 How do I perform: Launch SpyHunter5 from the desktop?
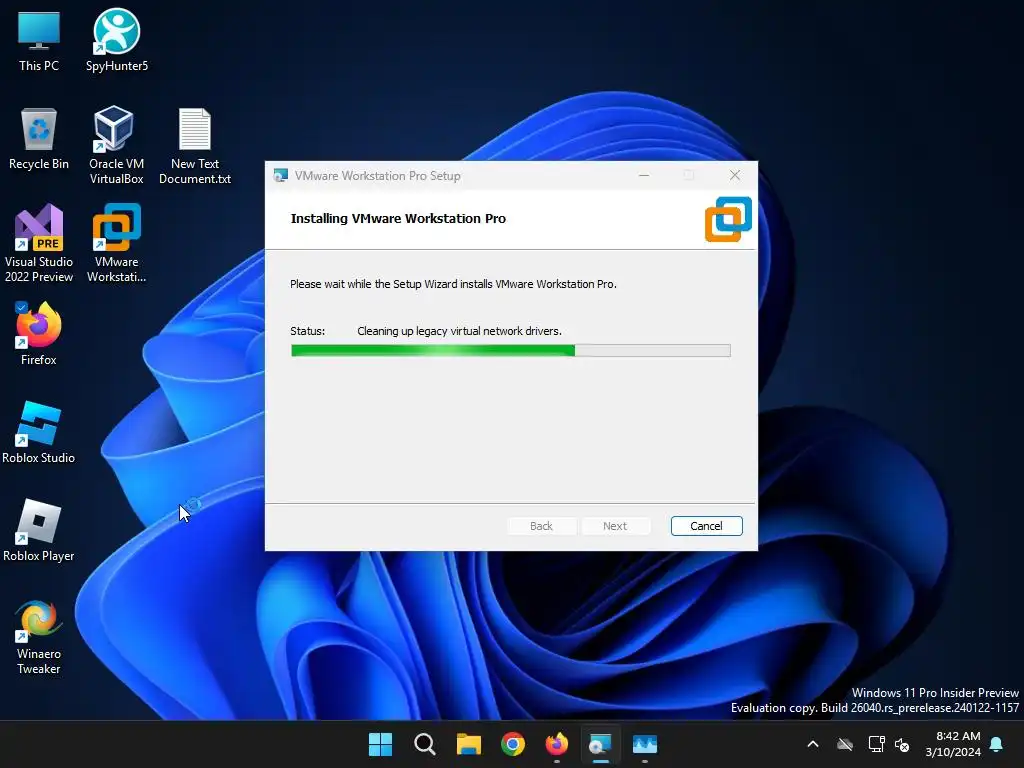116,40
